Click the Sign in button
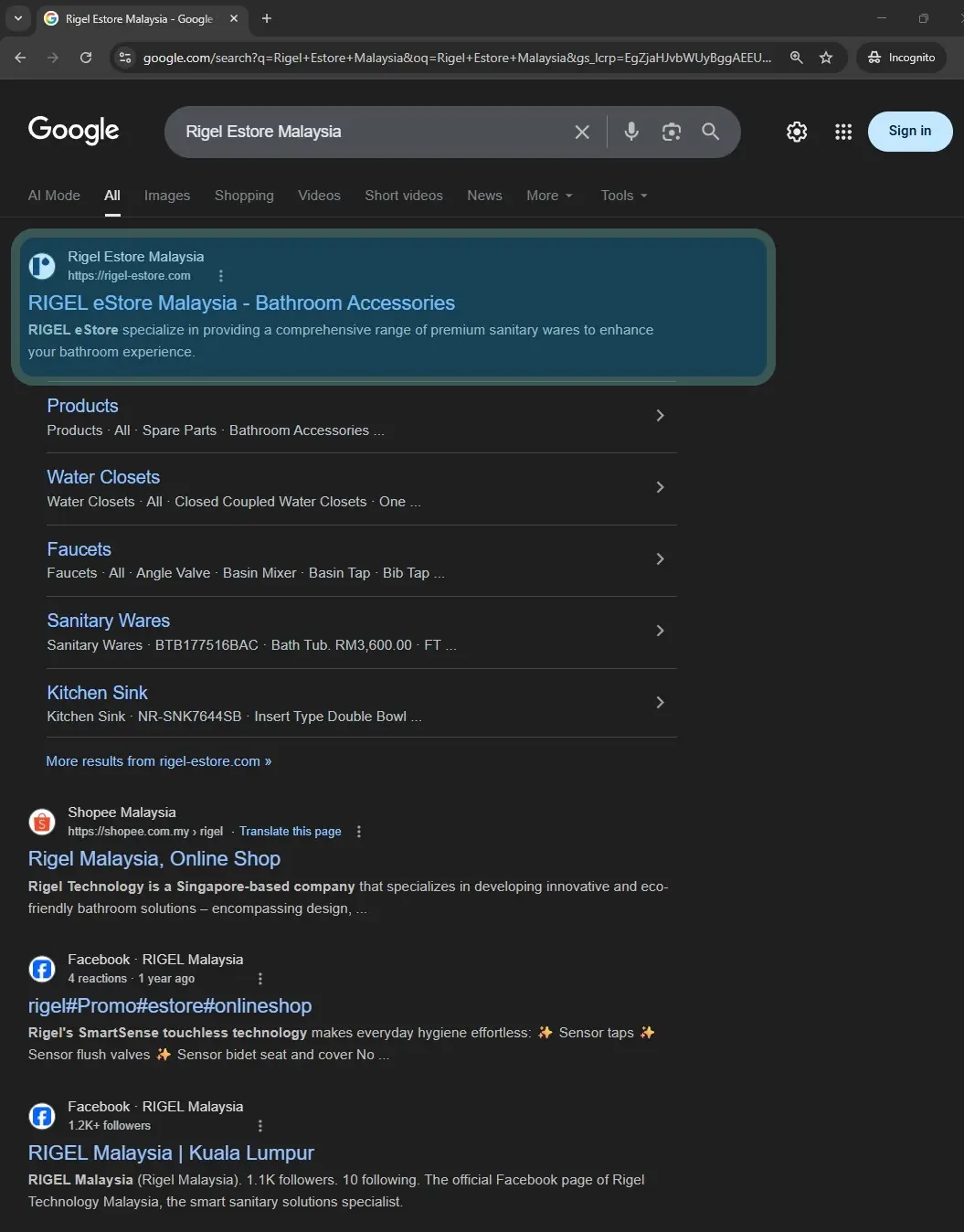The image size is (964, 1232). [910, 131]
